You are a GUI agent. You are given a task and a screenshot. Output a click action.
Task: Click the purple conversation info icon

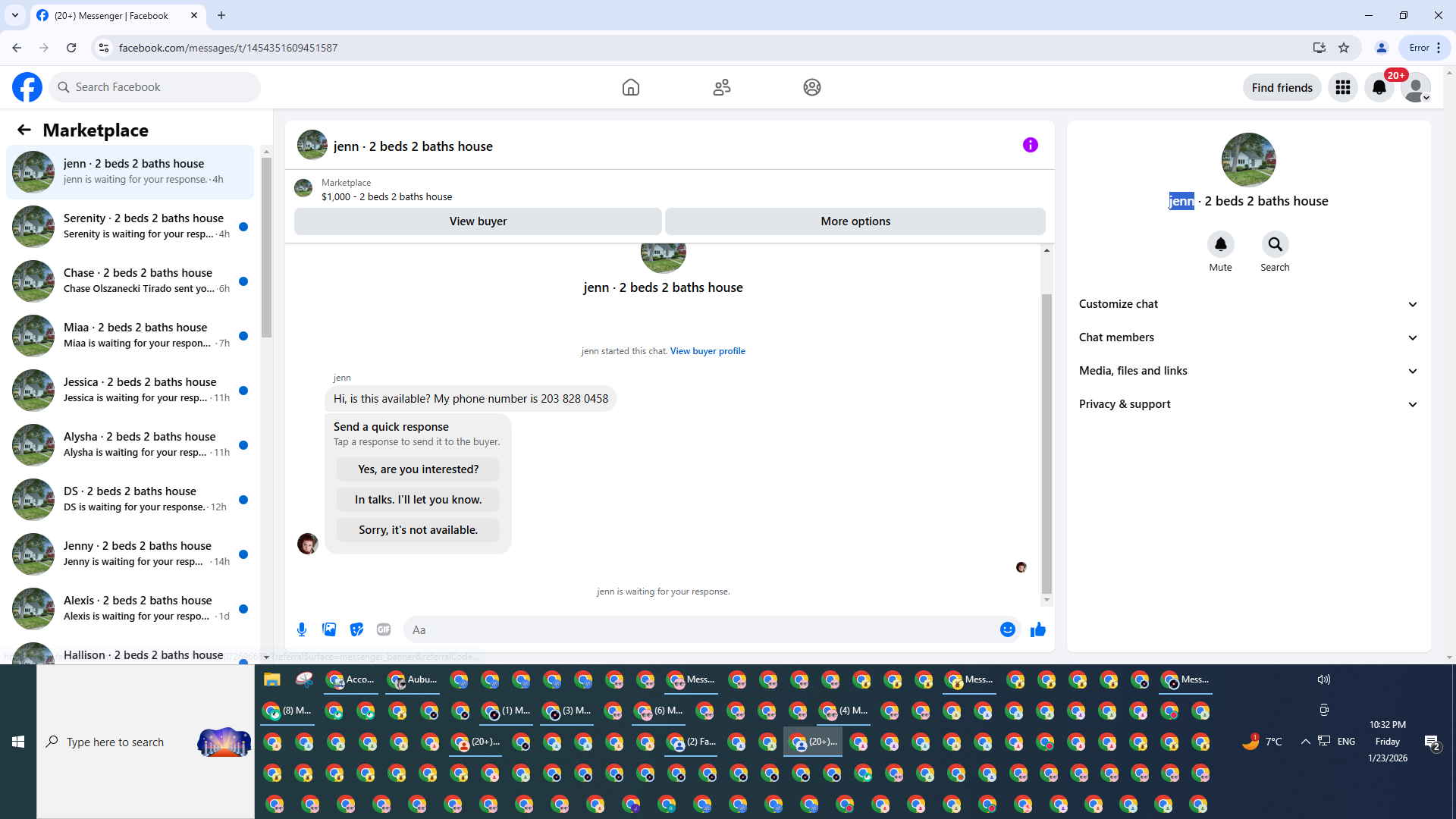(x=1030, y=145)
